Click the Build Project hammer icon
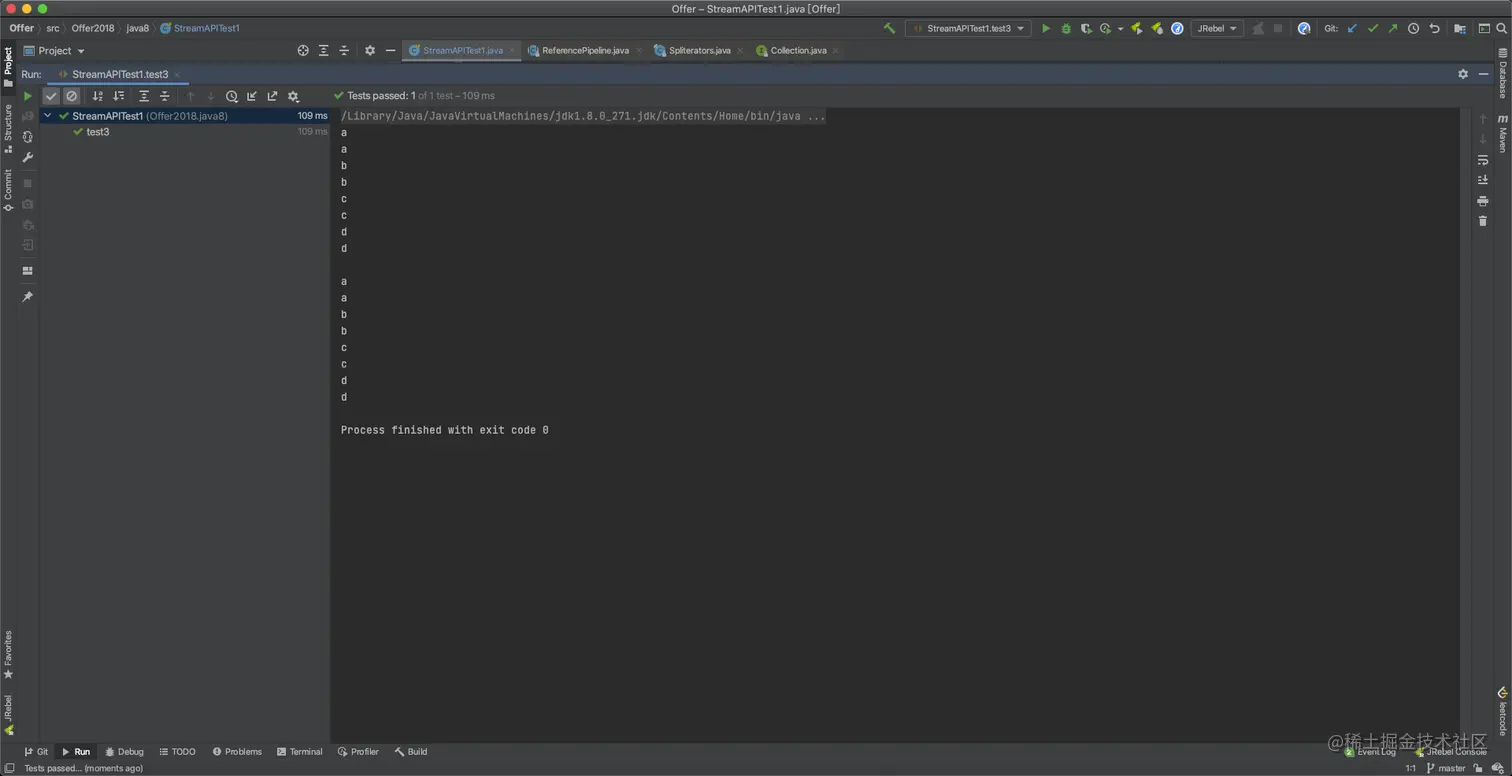This screenshot has height=776, width=1512. click(x=889, y=28)
